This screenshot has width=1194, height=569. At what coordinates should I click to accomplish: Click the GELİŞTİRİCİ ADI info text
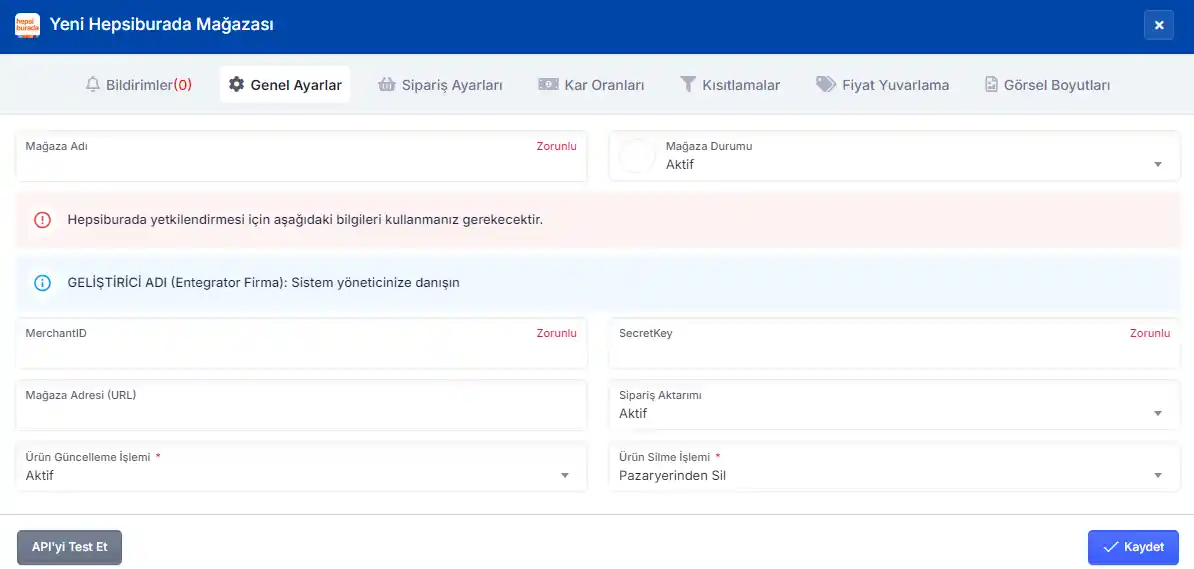pos(263,283)
